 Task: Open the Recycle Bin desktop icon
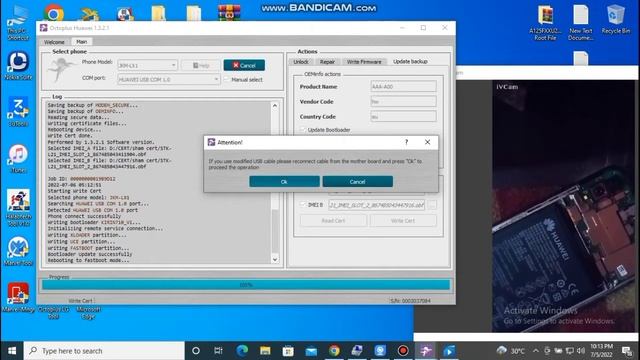pos(616,19)
